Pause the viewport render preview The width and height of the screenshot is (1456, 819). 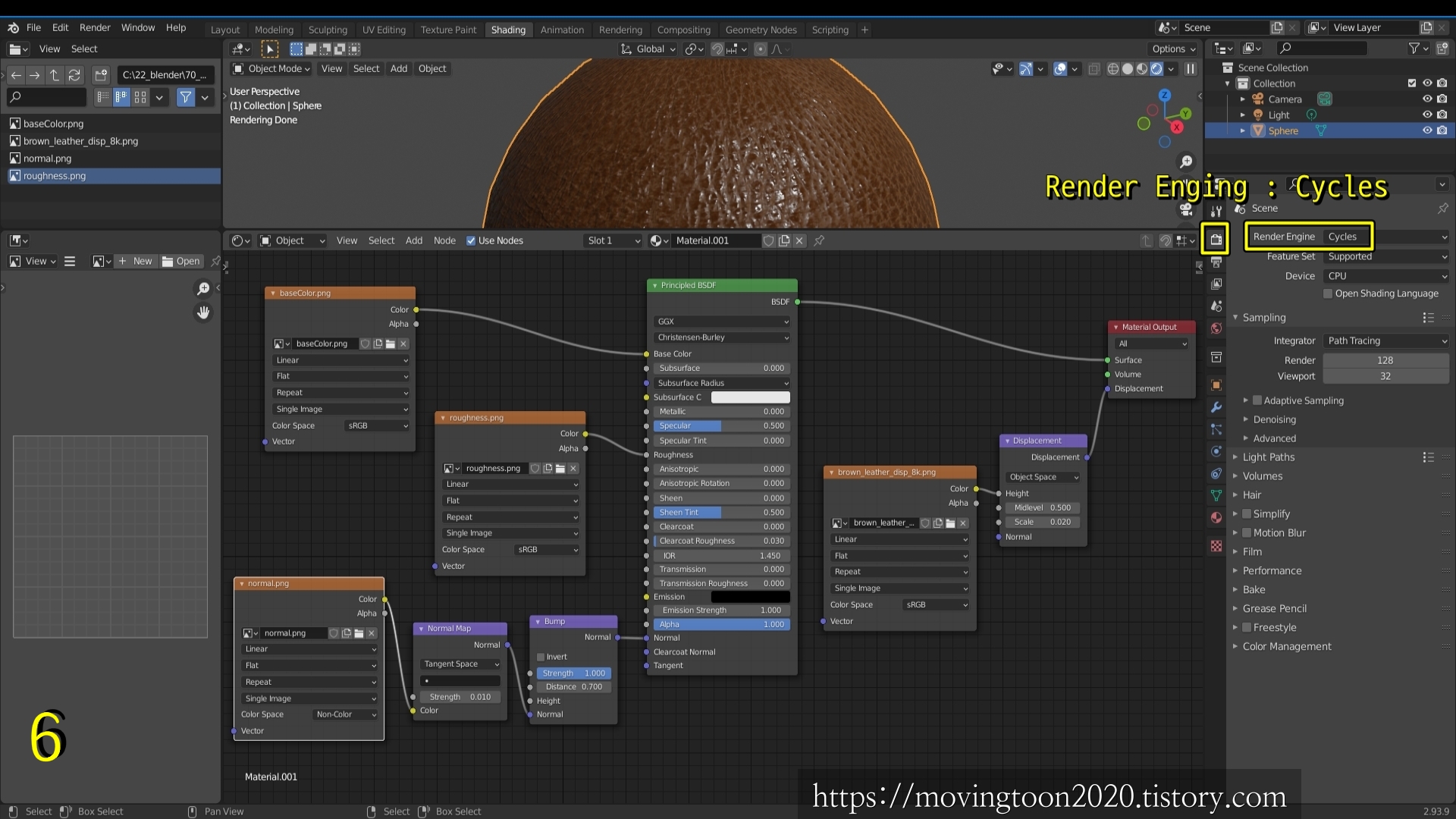[x=1191, y=69]
